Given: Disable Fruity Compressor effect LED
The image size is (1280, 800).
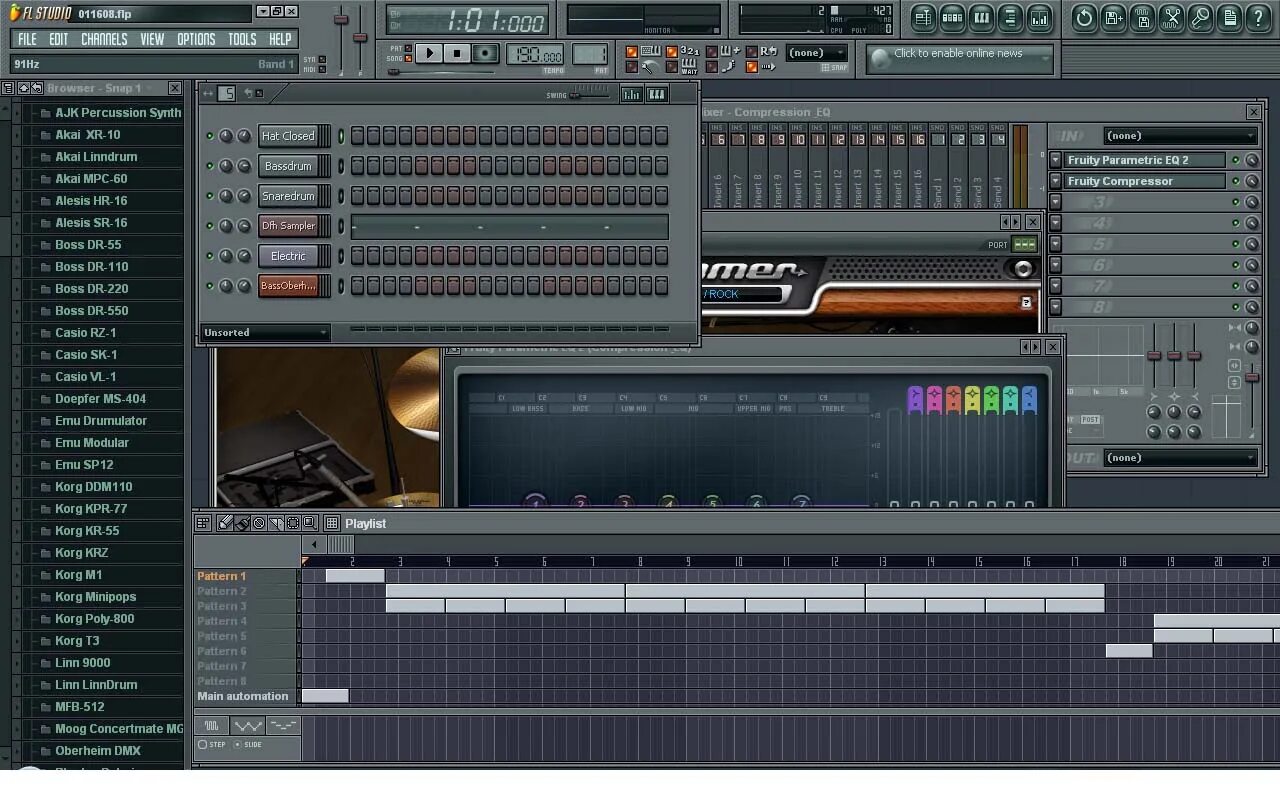Looking at the screenshot, I should [1235, 181].
